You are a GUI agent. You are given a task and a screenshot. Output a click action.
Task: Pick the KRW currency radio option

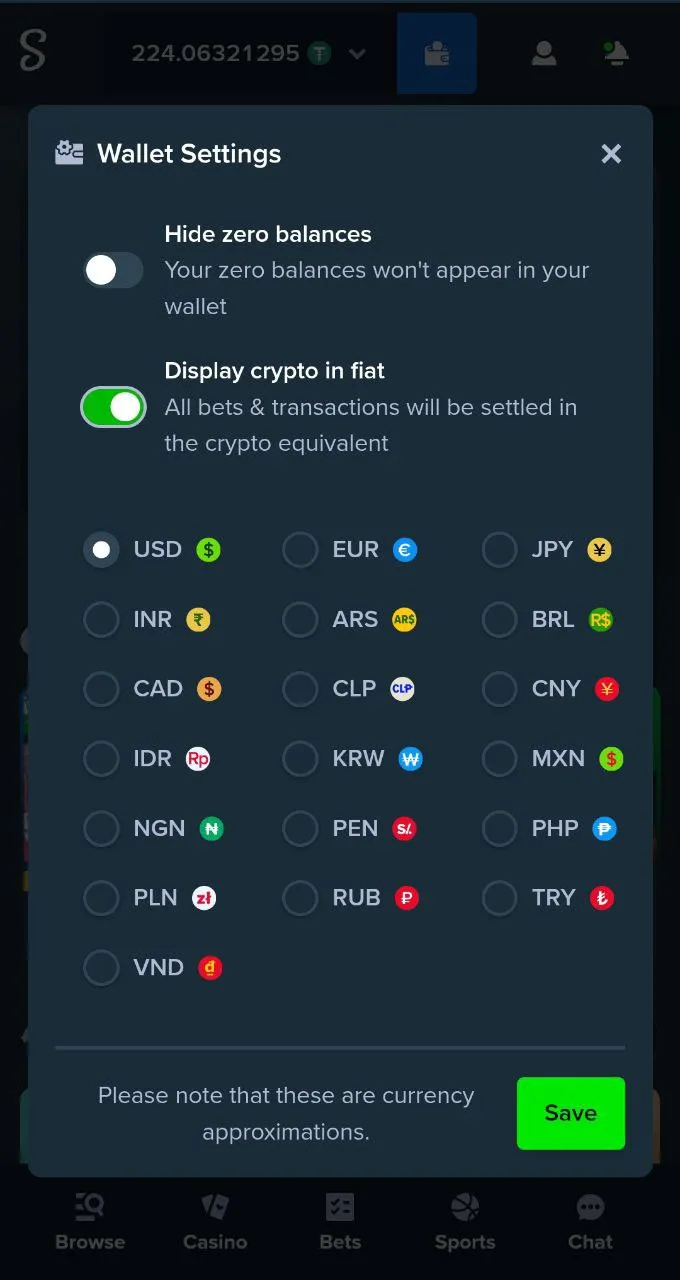click(300, 759)
